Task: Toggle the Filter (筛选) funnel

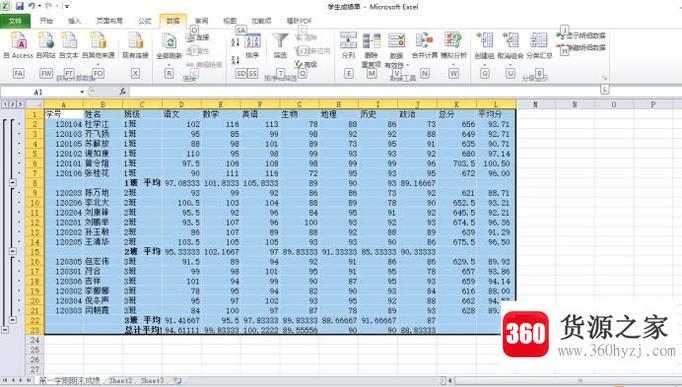Action: [x=280, y=46]
